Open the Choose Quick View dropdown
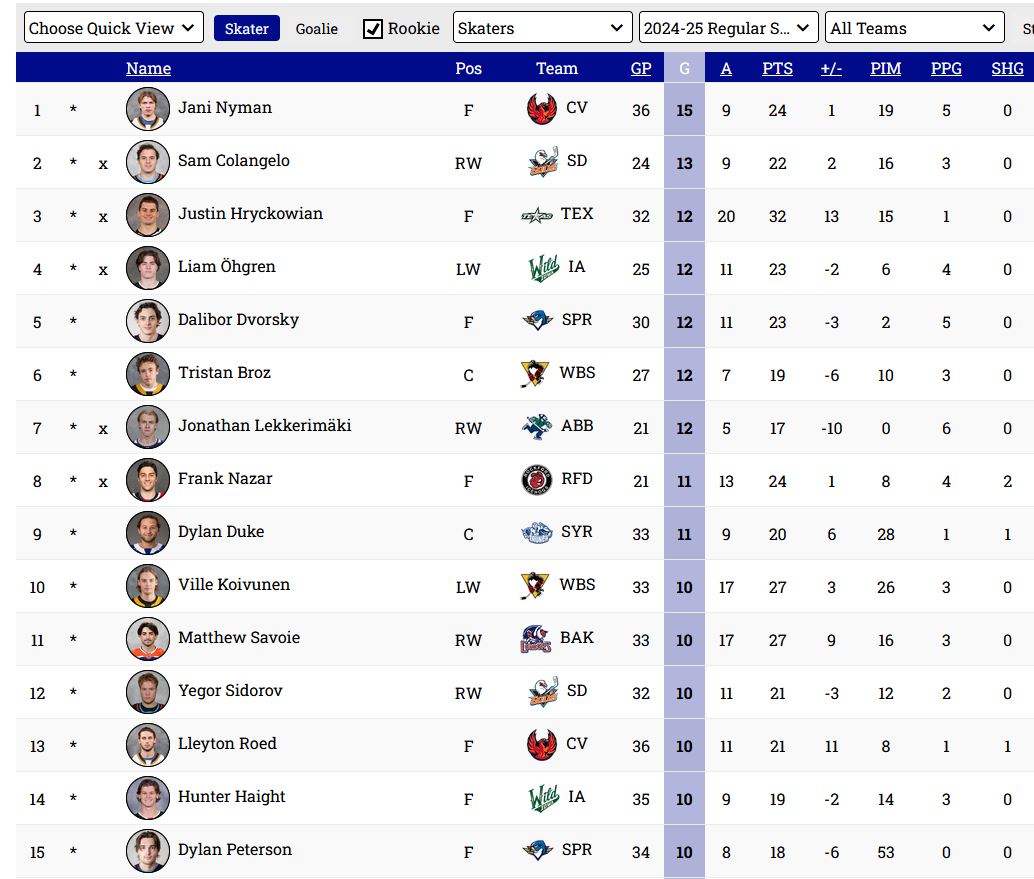1034x879 pixels. pos(113,28)
